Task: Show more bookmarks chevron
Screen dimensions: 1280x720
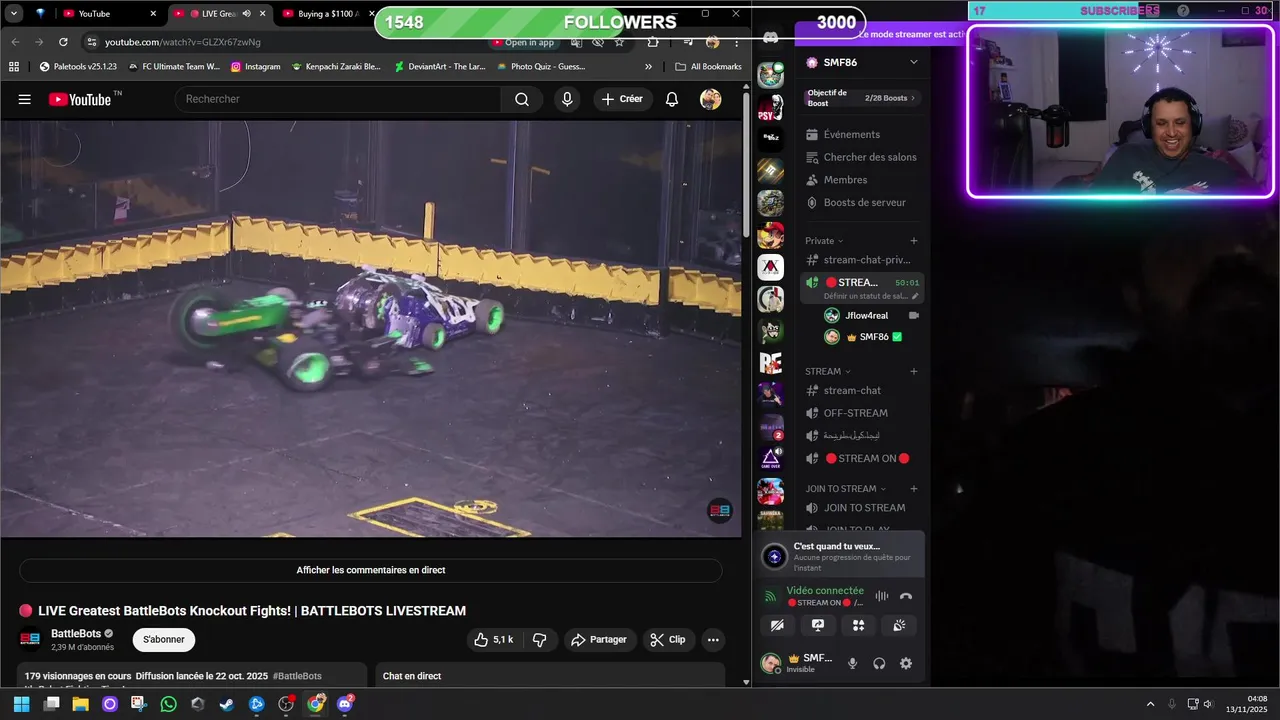Action: 648,67
